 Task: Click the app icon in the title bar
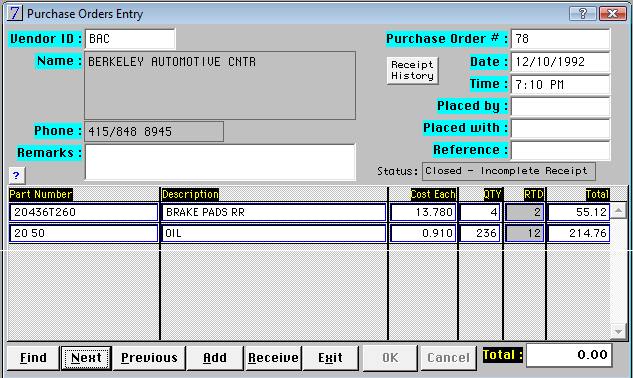click(x=15, y=13)
